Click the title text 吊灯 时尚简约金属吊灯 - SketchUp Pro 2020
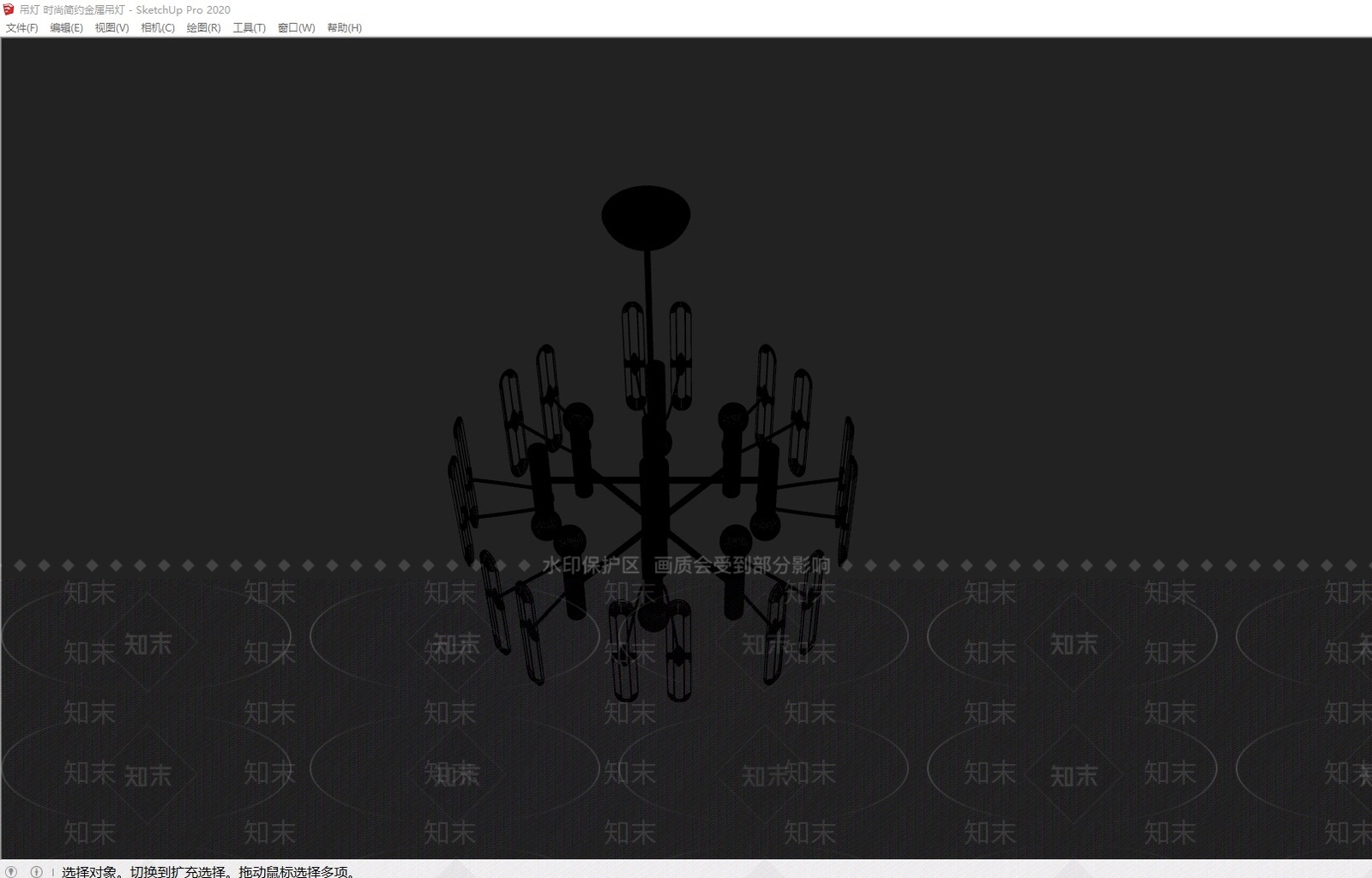The height and width of the screenshot is (878, 1372). pyautogui.click(x=125, y=9)
